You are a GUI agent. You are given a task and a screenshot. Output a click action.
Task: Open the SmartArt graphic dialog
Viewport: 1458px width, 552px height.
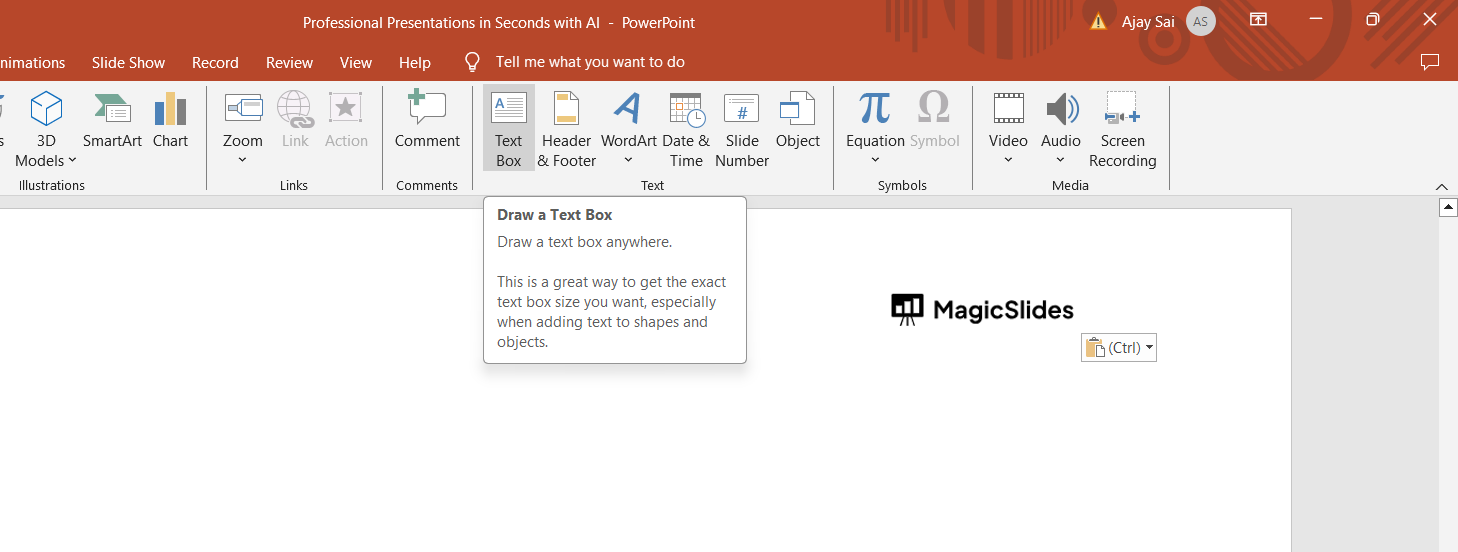coord(112,120)
